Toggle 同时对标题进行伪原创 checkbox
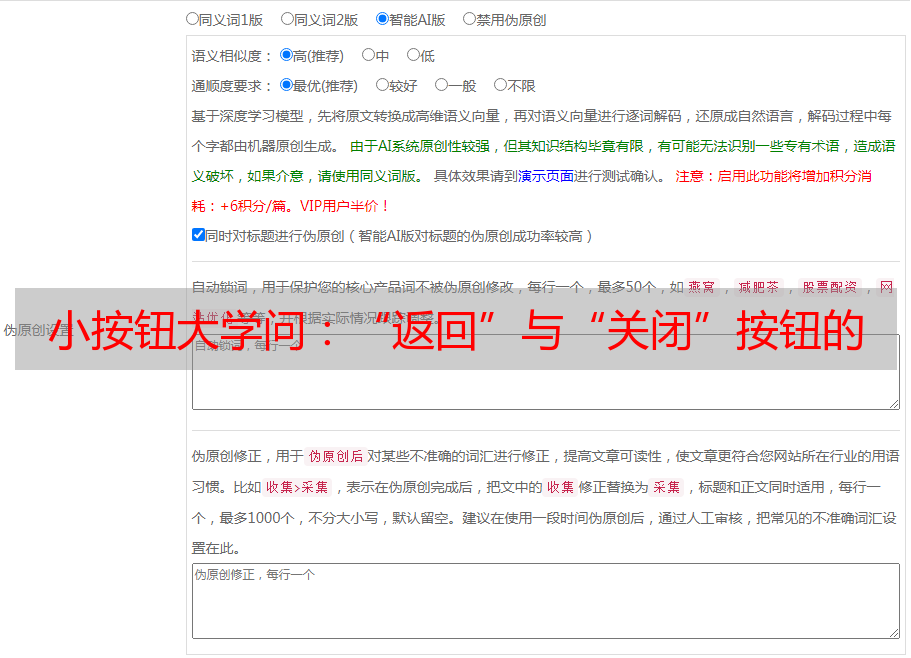This screenshot has height=658, width=911. click(198, 235)
